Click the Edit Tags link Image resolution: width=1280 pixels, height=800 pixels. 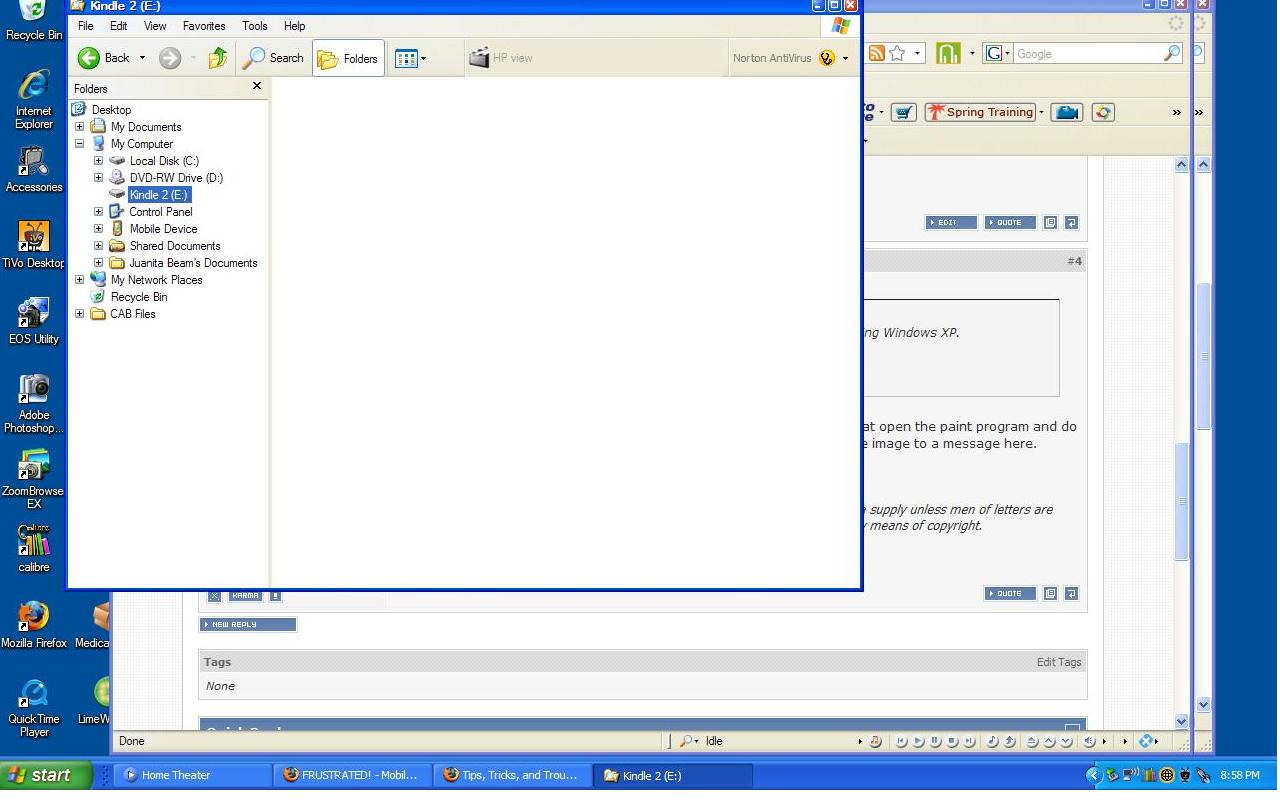tap(1059, 662)
